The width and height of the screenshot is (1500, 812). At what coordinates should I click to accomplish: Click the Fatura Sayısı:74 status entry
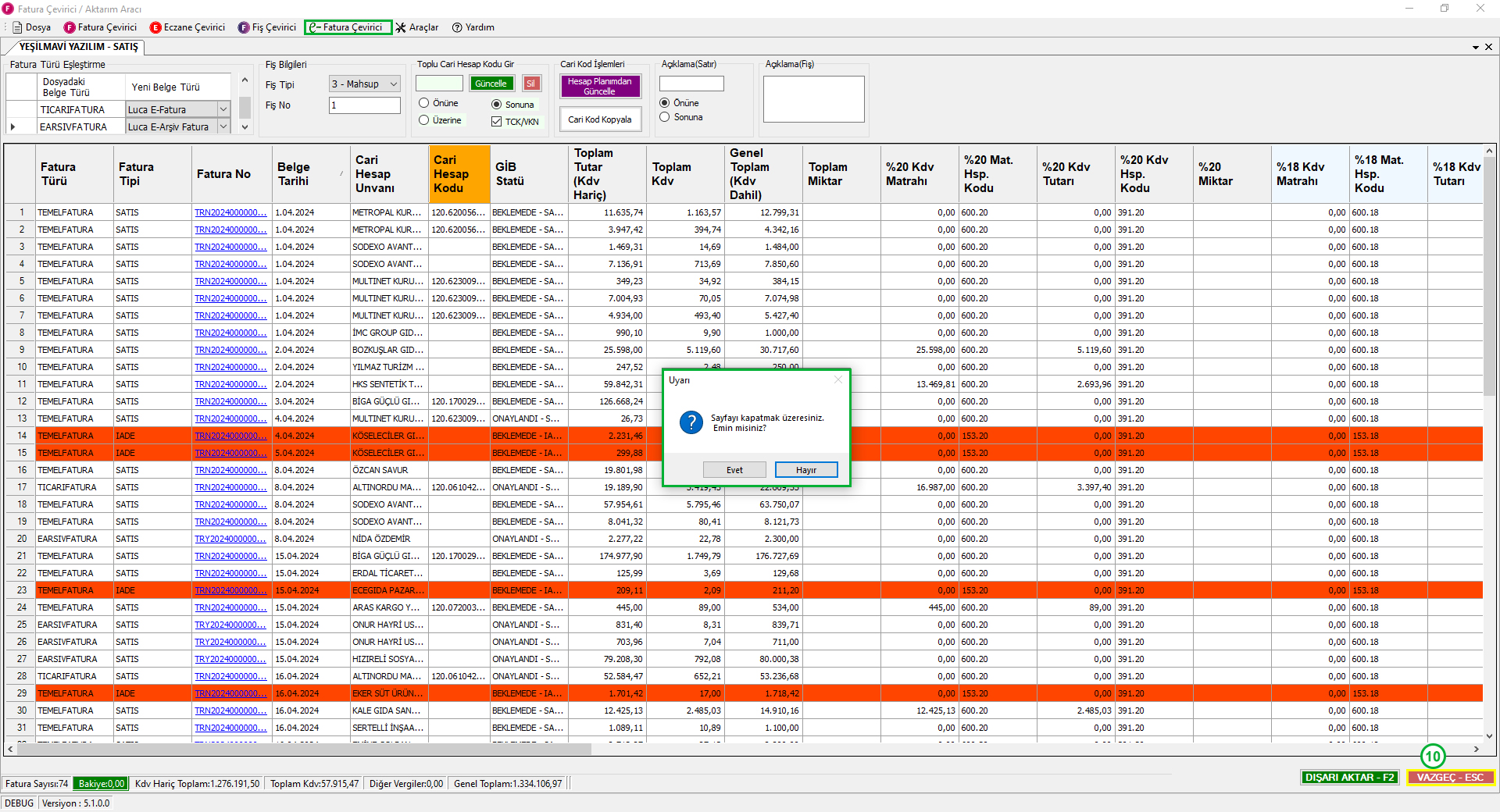[37, 784]
